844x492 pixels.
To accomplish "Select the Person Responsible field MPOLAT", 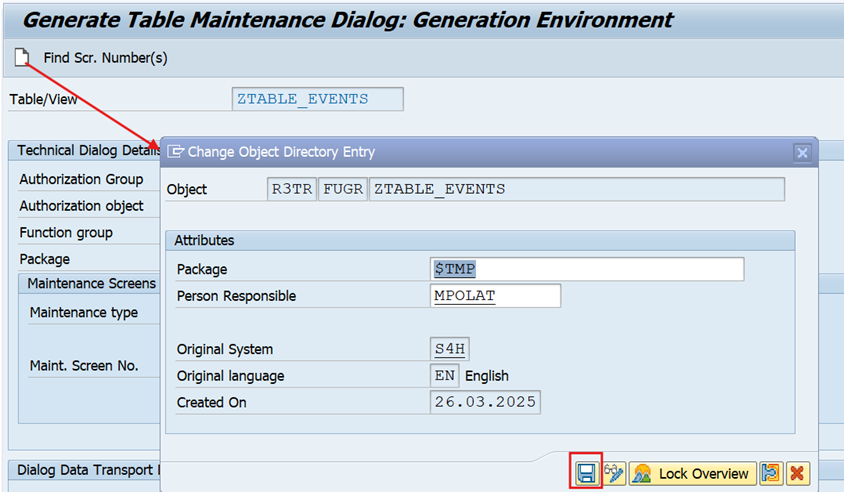I will pos(495,296).
